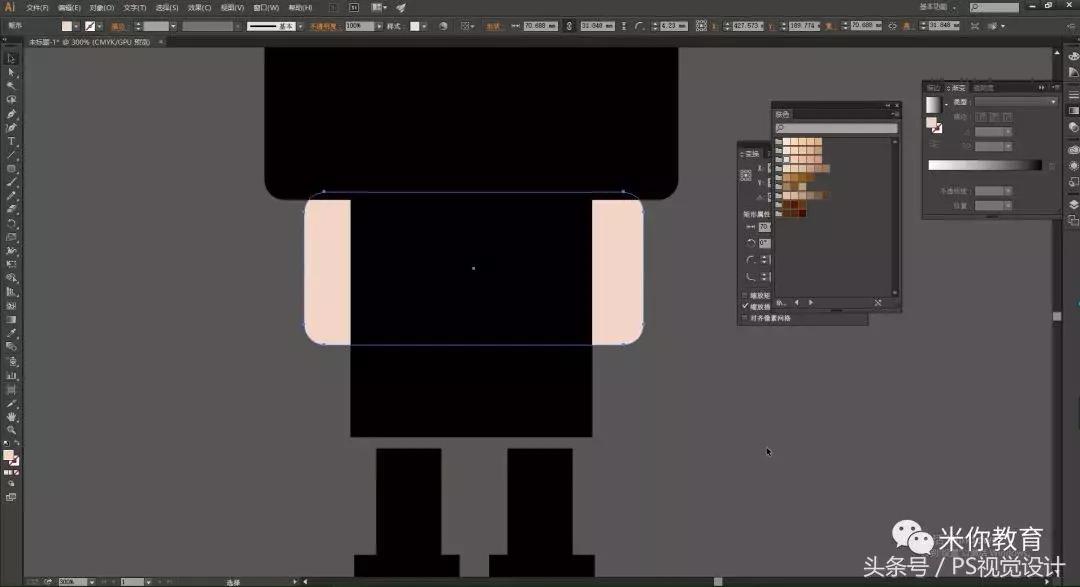Viewport: 1080px width, 587px height.
Task: Select the Selection arrow tool
Action: point(11,58)
